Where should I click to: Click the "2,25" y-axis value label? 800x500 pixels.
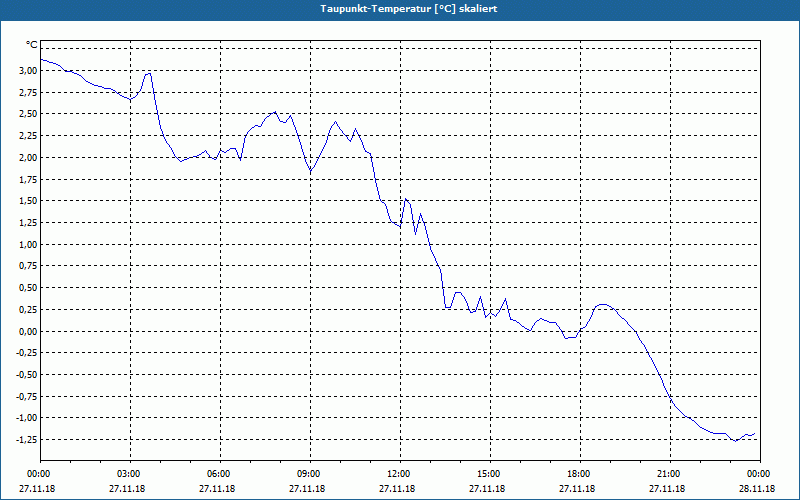29,136
